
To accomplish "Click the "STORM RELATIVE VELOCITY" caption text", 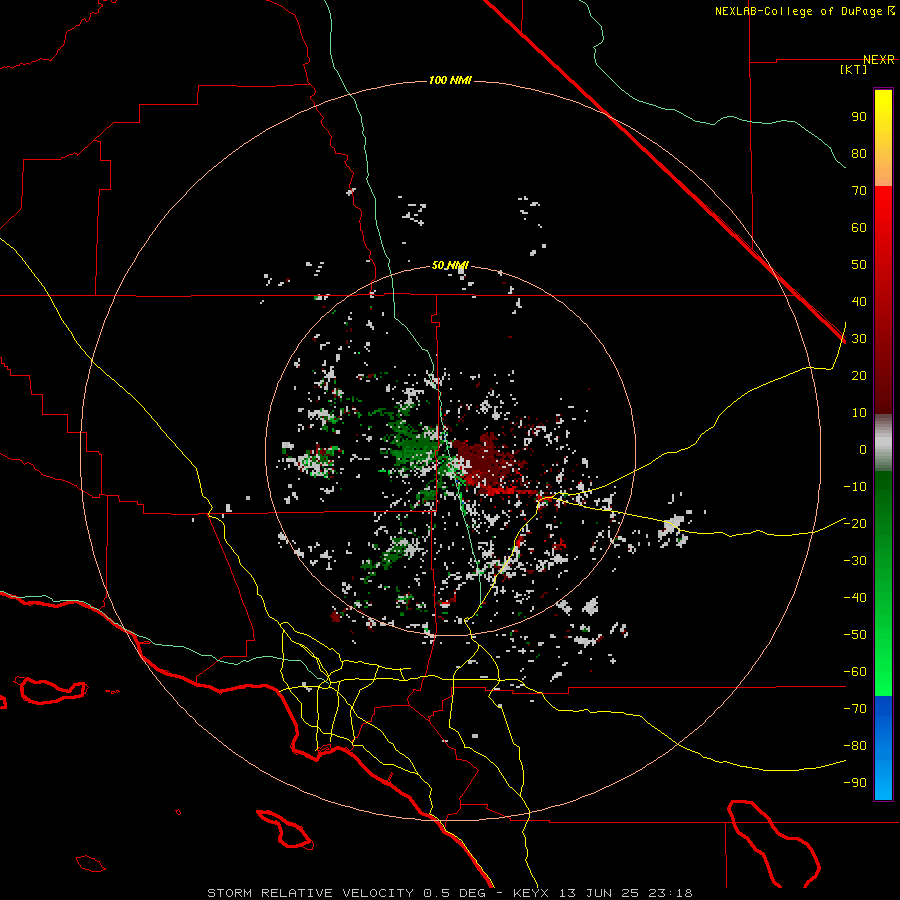I will point(311,893).
